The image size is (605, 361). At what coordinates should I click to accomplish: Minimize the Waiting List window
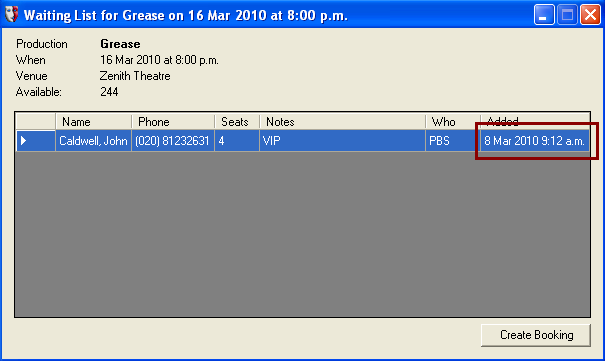pyautogui.click(x=544, y=15)
